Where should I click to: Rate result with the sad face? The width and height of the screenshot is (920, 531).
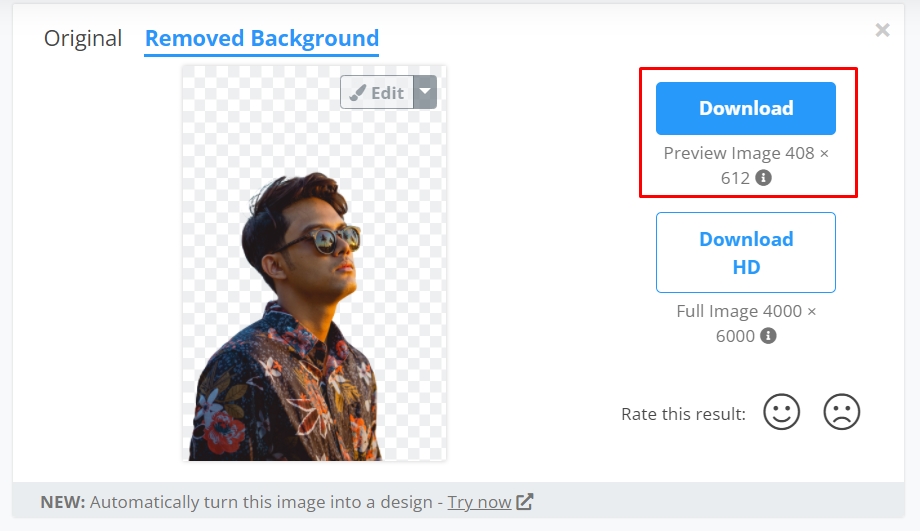pos(842,412)
